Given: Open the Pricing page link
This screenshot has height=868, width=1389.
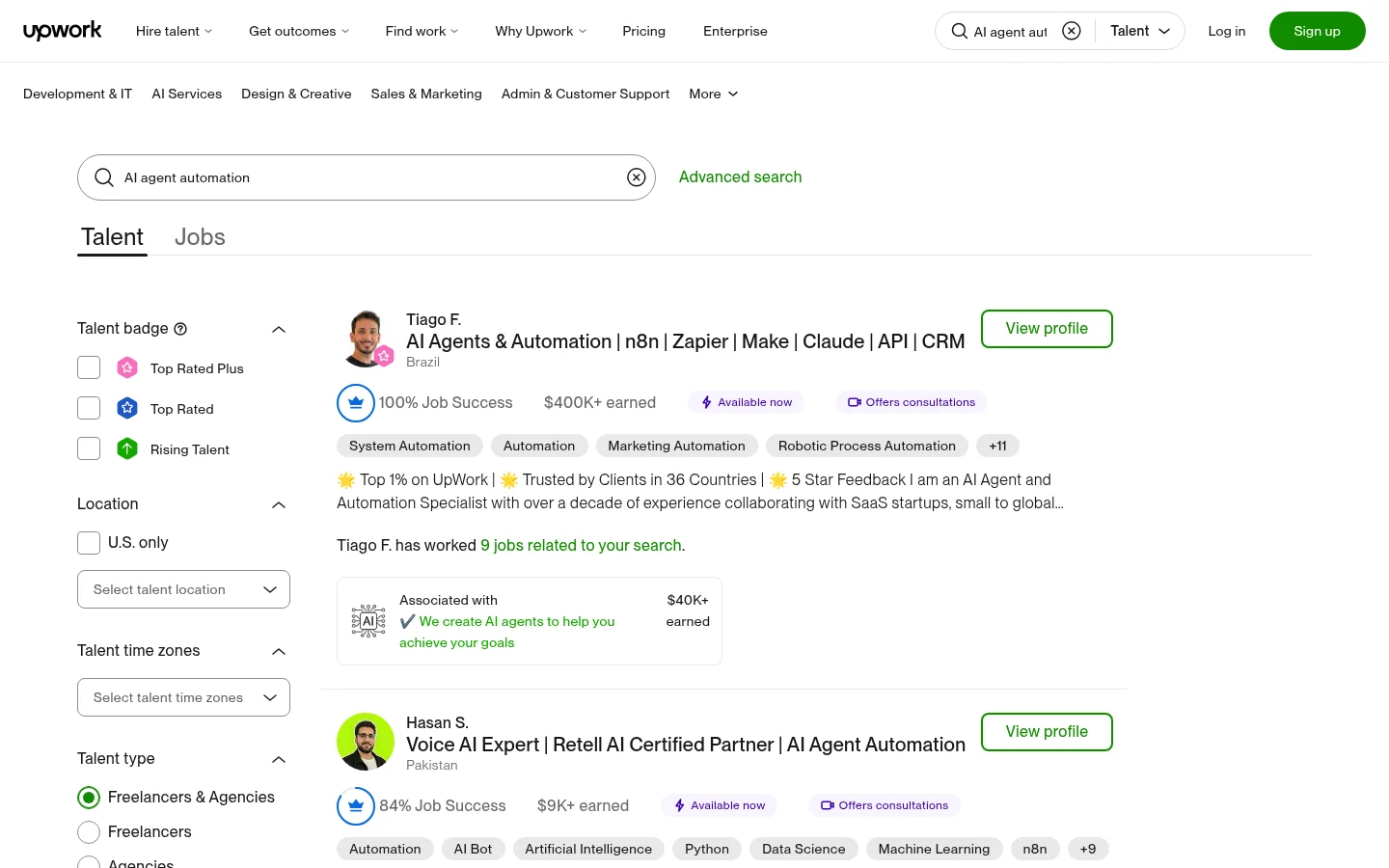Looking at the screenshot, I should pyautogui.click(x=643, y=31).
